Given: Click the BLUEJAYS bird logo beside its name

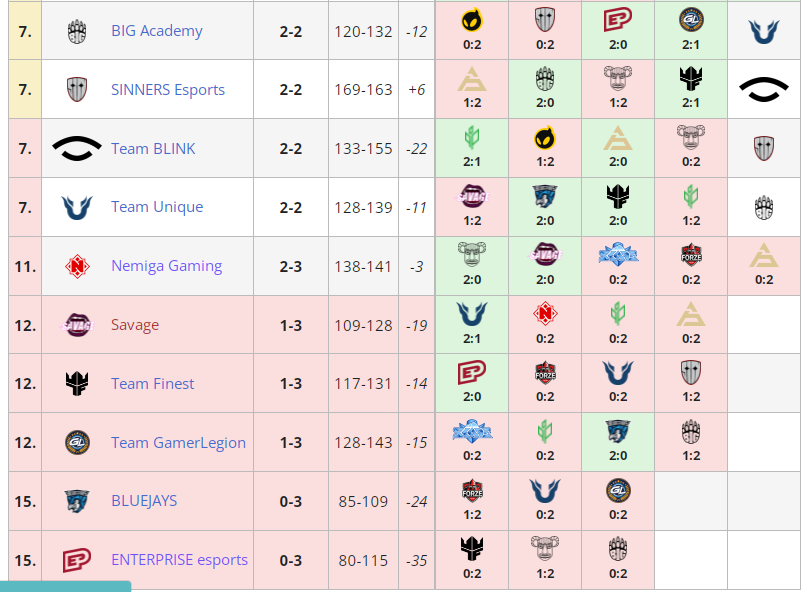Looking at the screenshot, I should point(77,501).
